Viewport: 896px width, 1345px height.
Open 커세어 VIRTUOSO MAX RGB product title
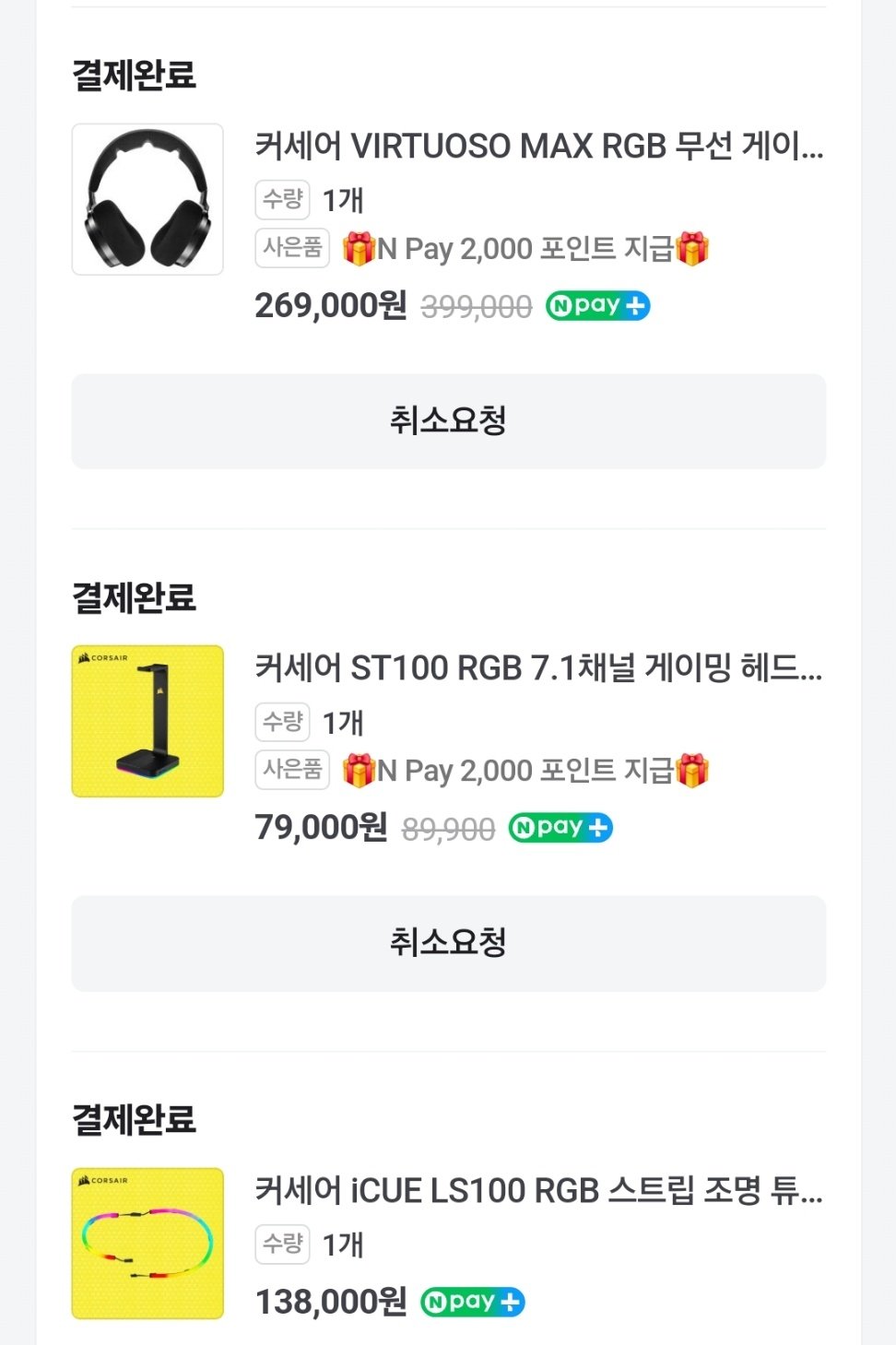point(539,146)
